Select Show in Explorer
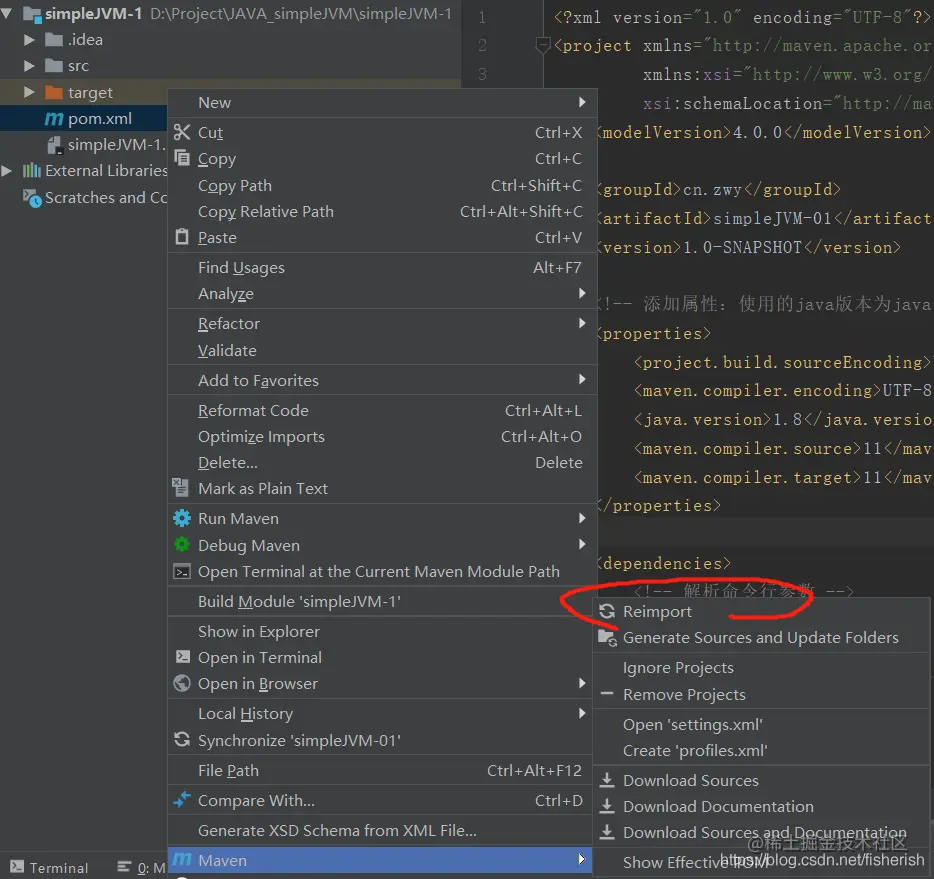 (380, 631)
